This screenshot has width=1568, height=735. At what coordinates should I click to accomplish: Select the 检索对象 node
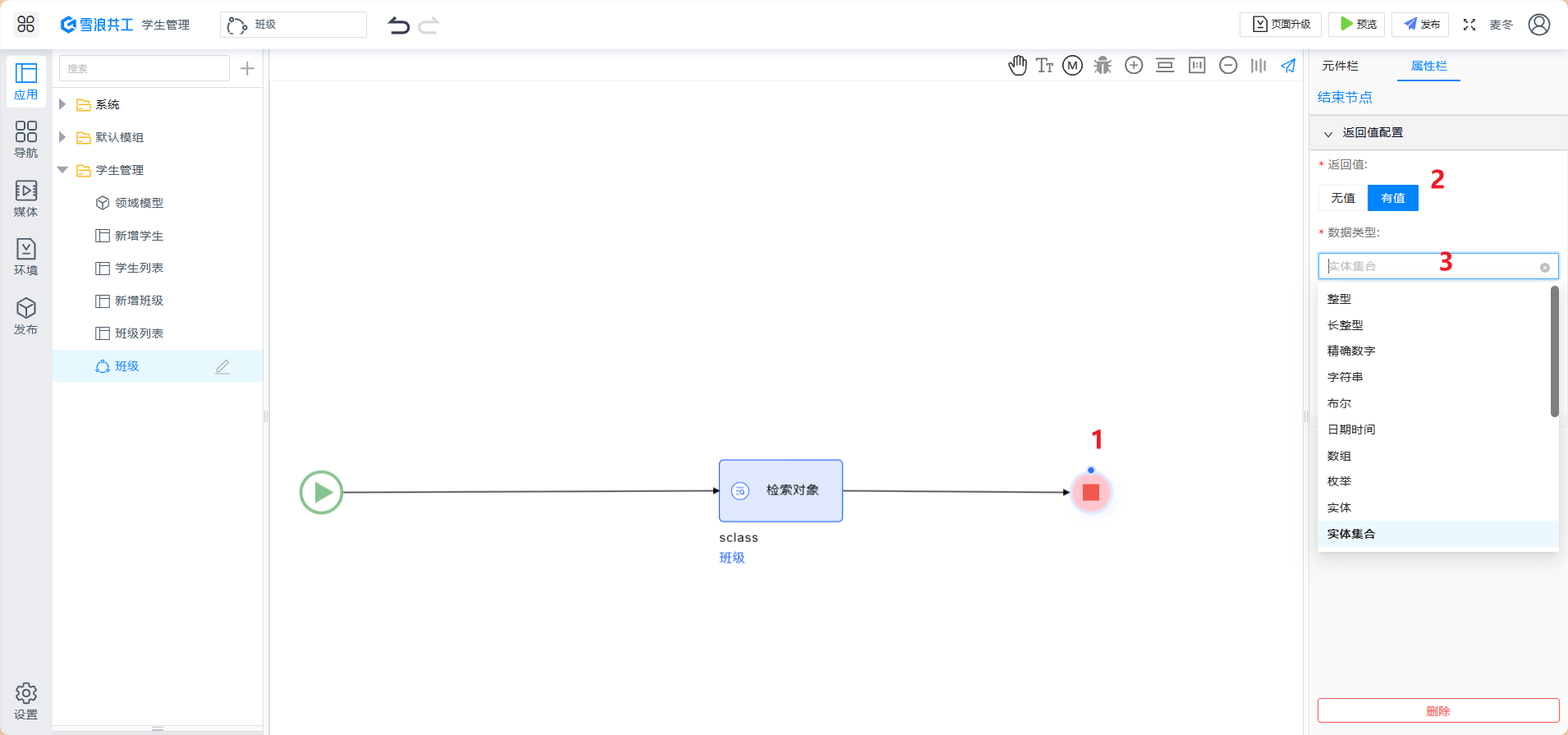click(781, 490)
